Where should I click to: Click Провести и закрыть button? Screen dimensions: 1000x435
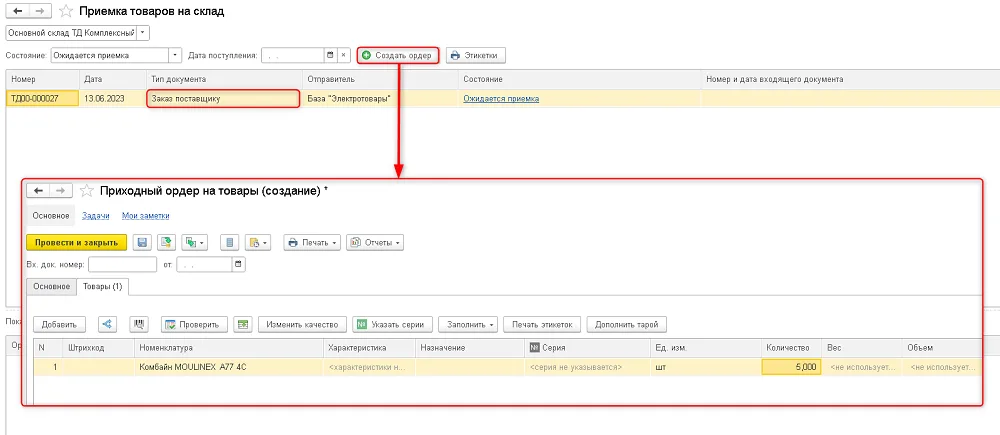[77, 242]
